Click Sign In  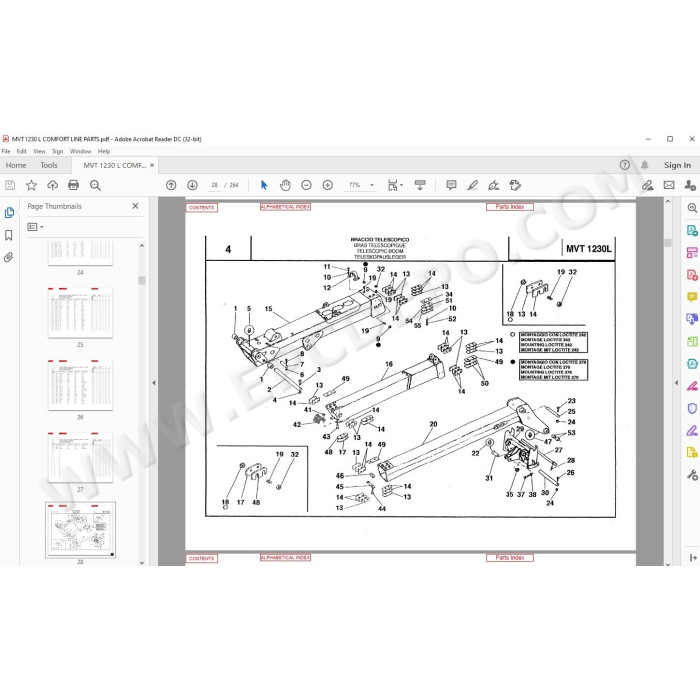tap(677, 165)
